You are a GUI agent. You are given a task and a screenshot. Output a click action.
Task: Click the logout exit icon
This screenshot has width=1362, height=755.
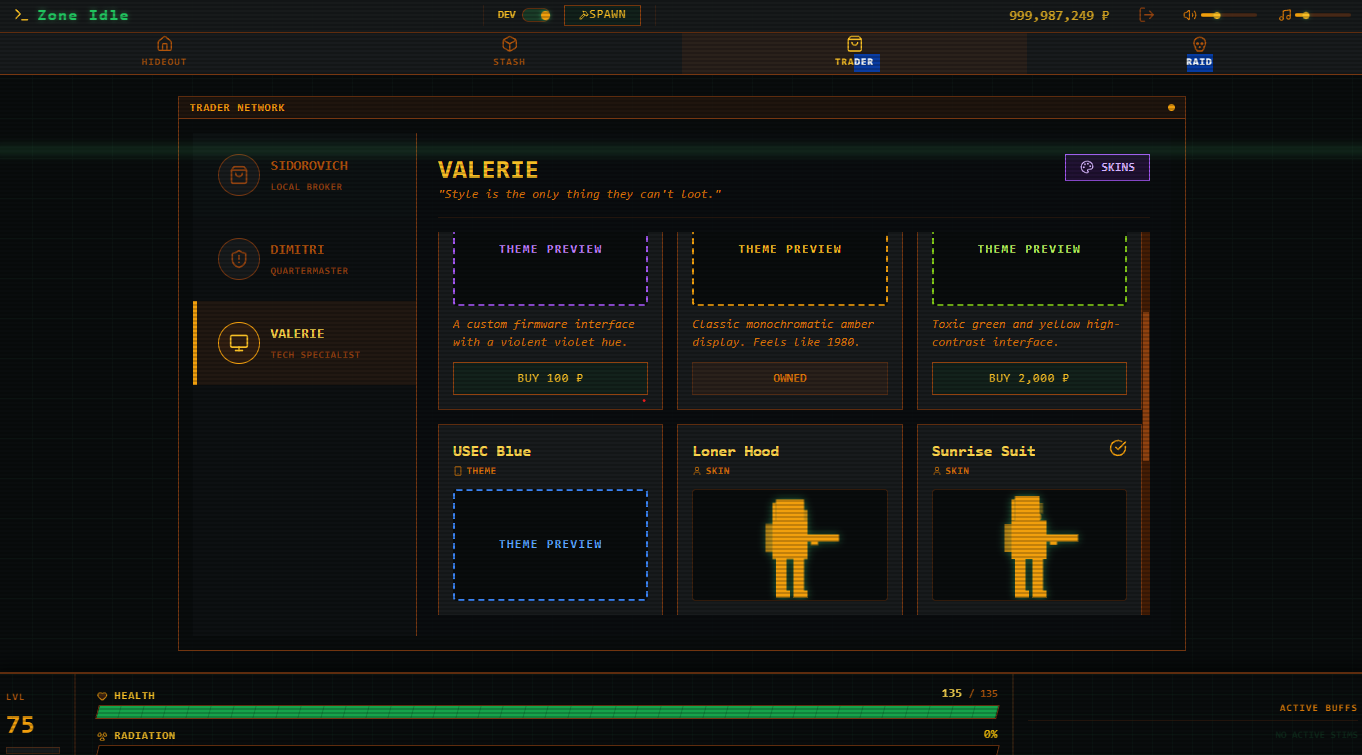pyautogui.click(x=1147, y=15)
